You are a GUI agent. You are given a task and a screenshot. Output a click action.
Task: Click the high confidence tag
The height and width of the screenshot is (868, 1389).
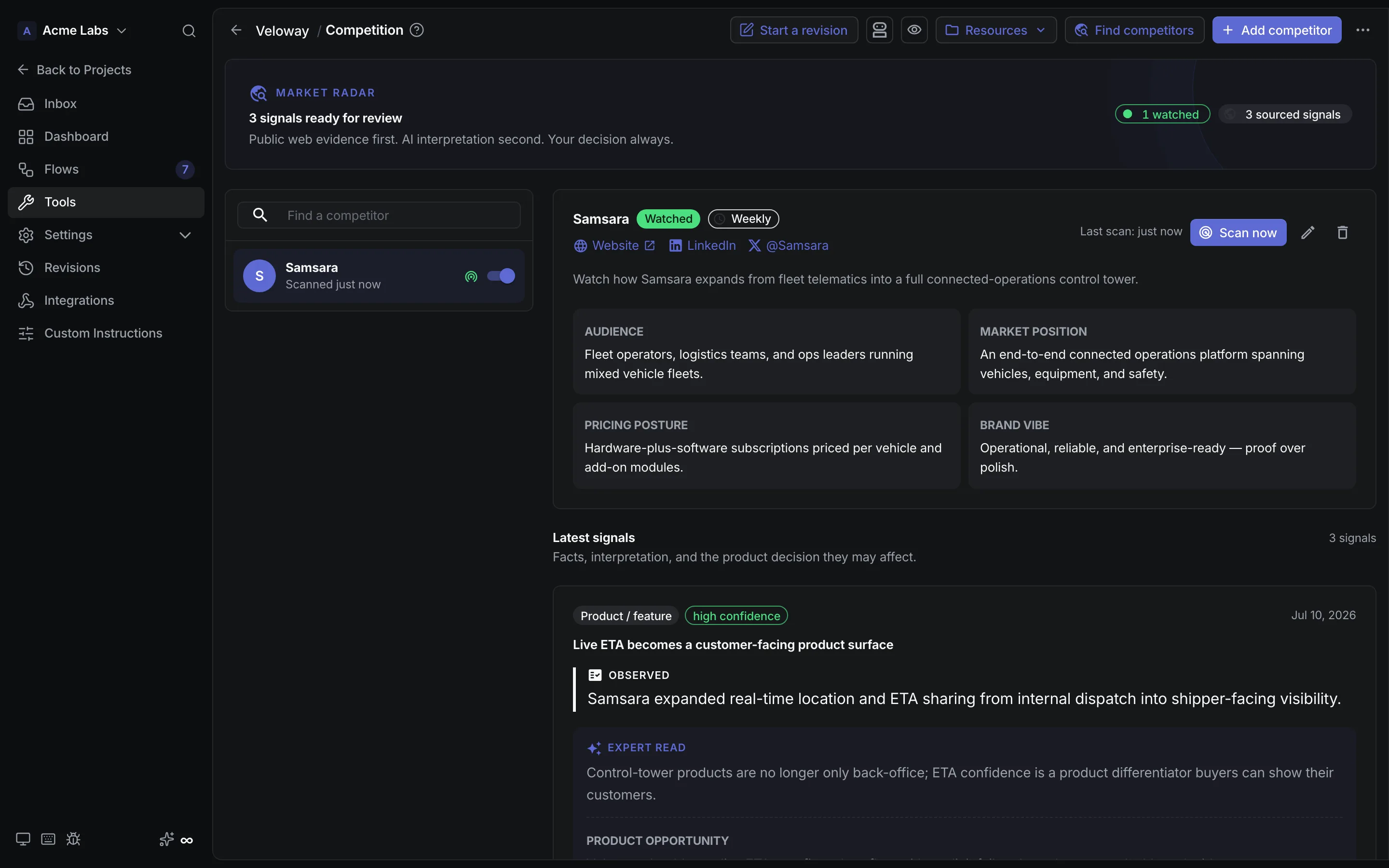[736, 616]
